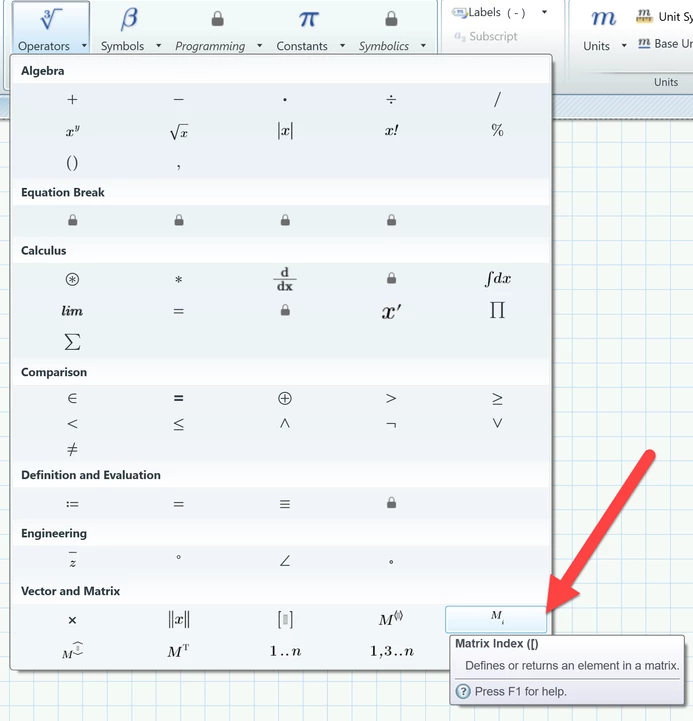Viewport: 693px width, 721px height.
Task: Insert the step range 1,3..n operator
Action: click(x=392, y=651)
